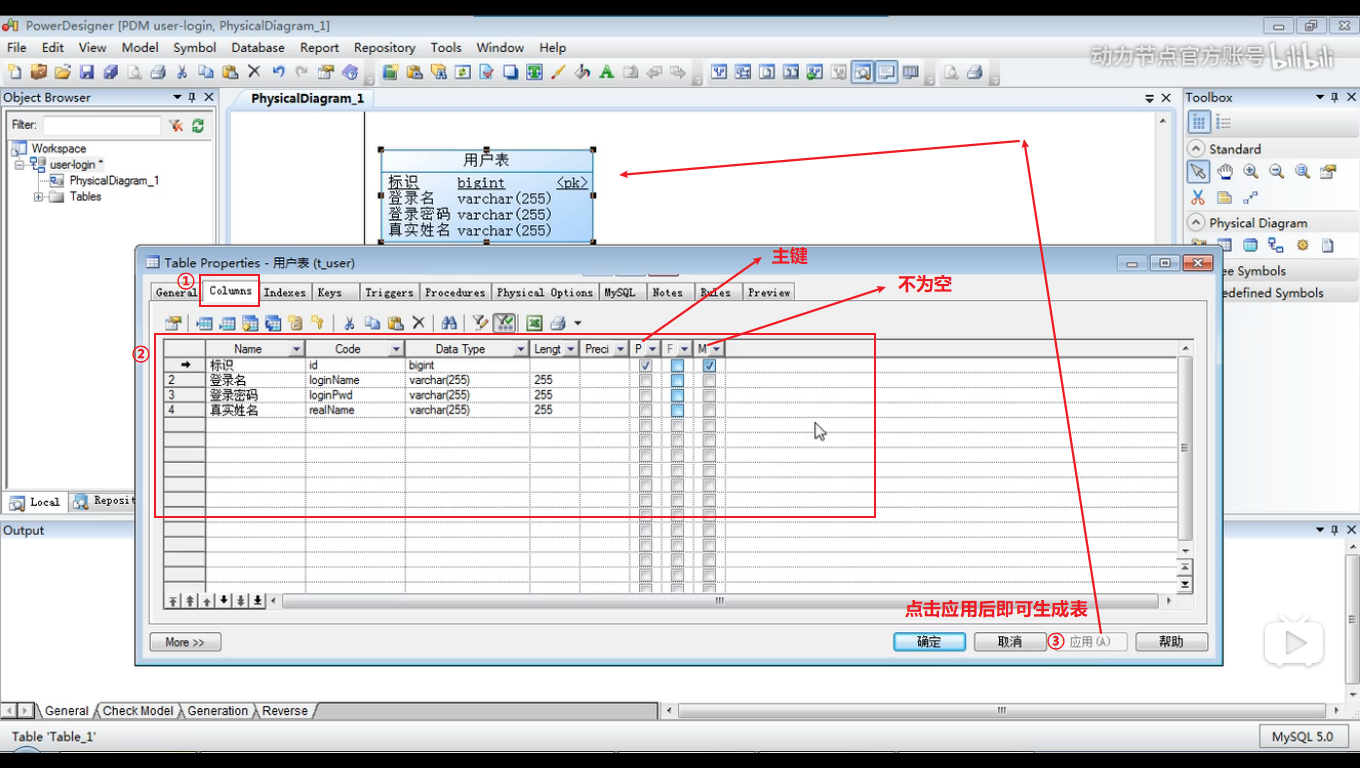1360x768 pixels.
Task: Select the Grabber hand tool in Toolbox
Action: [1224, 171]
